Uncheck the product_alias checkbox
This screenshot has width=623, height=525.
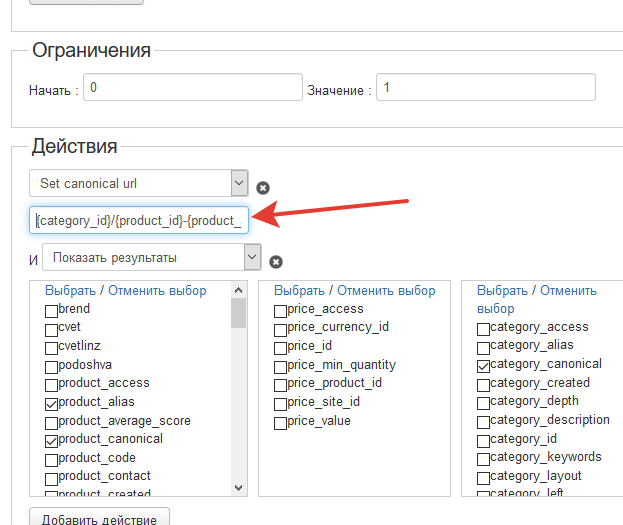[x=52, y=403]
